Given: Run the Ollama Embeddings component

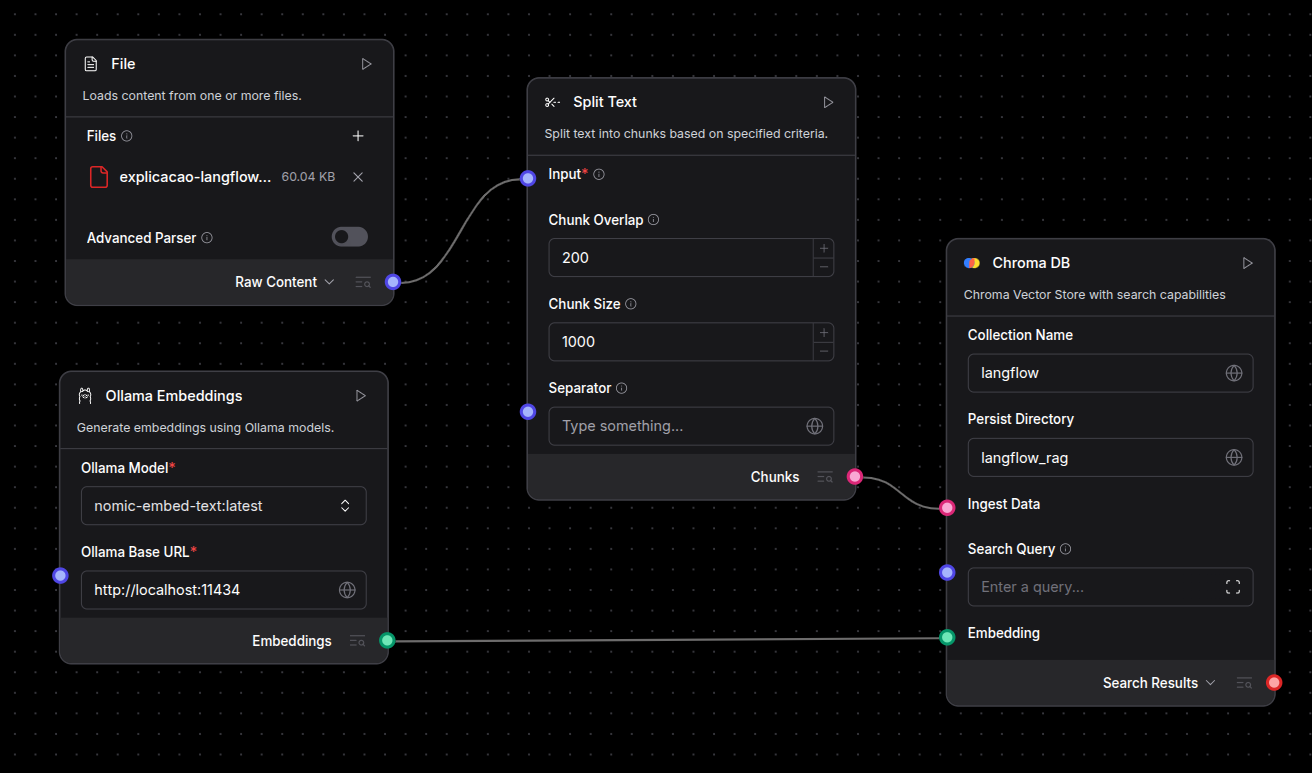Looking at the screenshot, I should (x=360, y=396).
